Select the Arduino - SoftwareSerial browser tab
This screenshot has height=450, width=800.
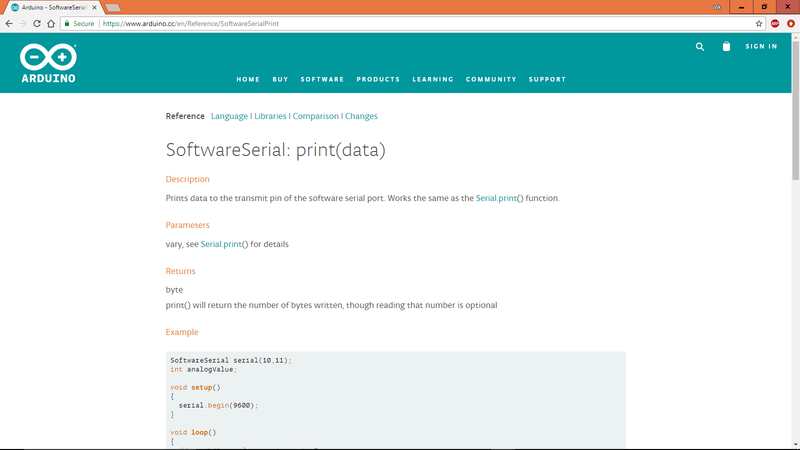click(x=54, y=8)
